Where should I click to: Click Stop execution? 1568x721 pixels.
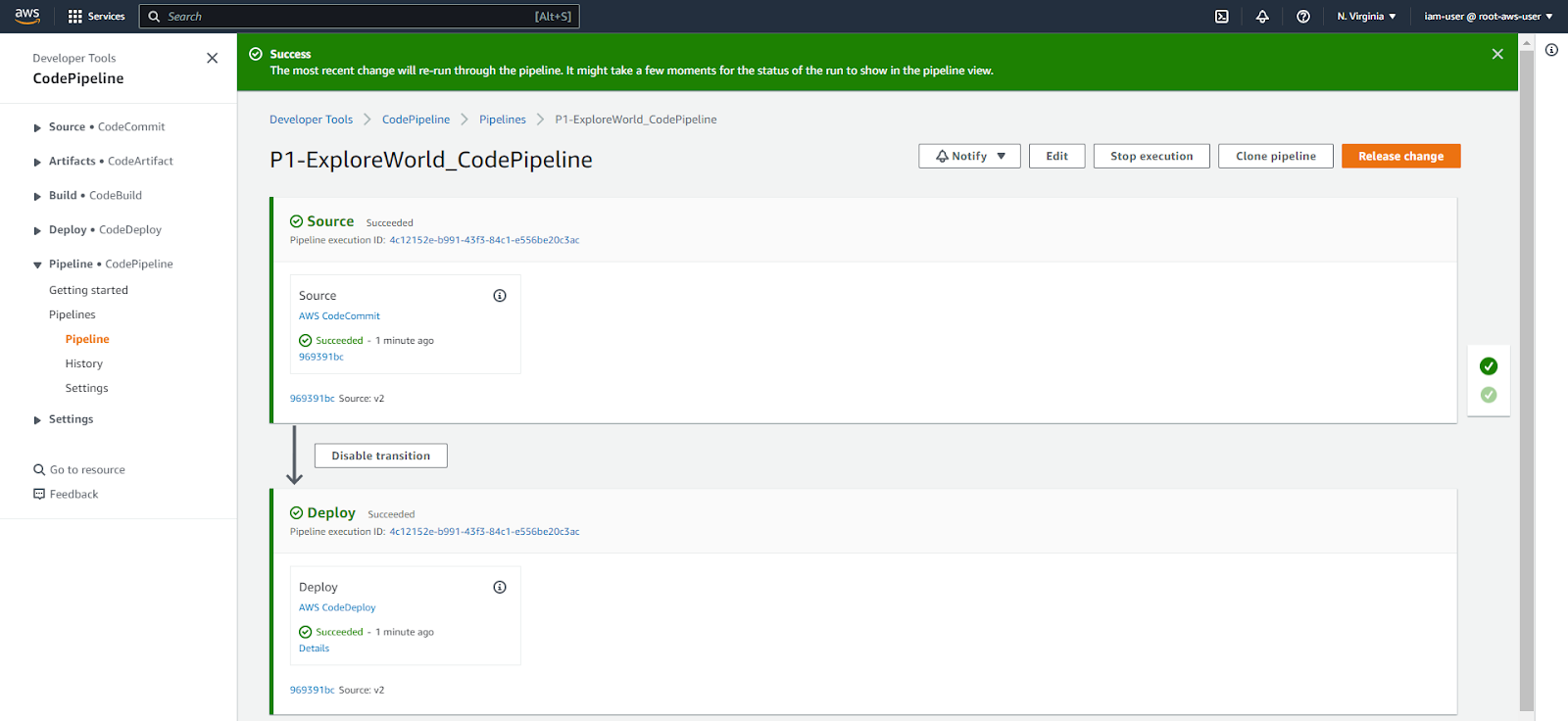[1151, 156]
